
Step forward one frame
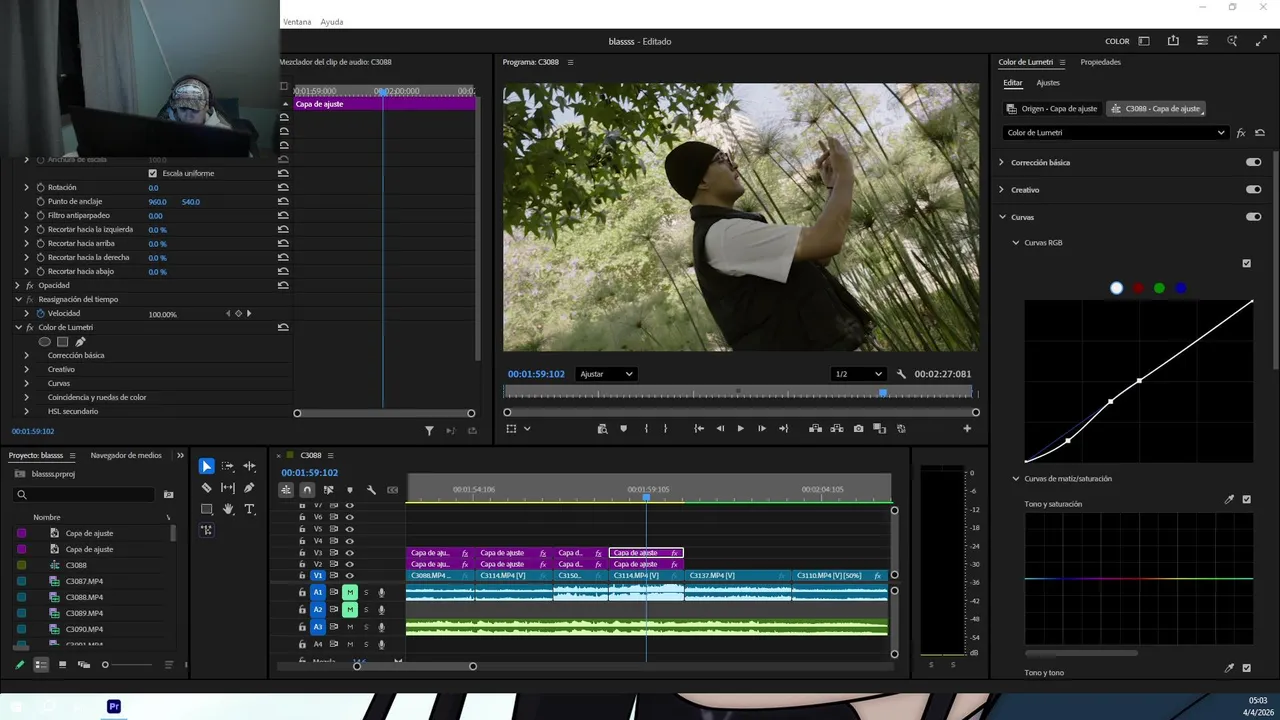point(762,429)
